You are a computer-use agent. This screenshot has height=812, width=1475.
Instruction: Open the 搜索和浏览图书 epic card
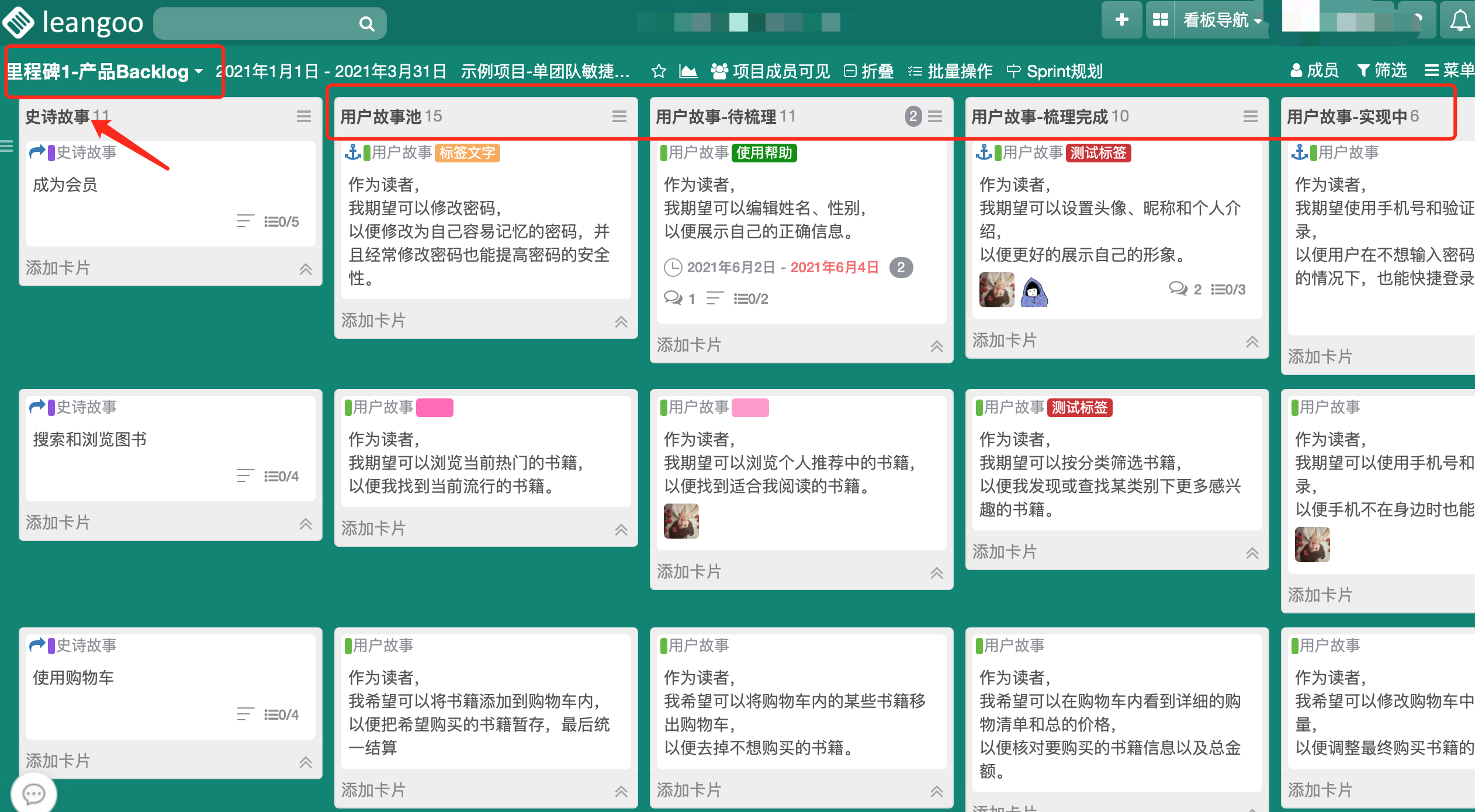[90, 439]
